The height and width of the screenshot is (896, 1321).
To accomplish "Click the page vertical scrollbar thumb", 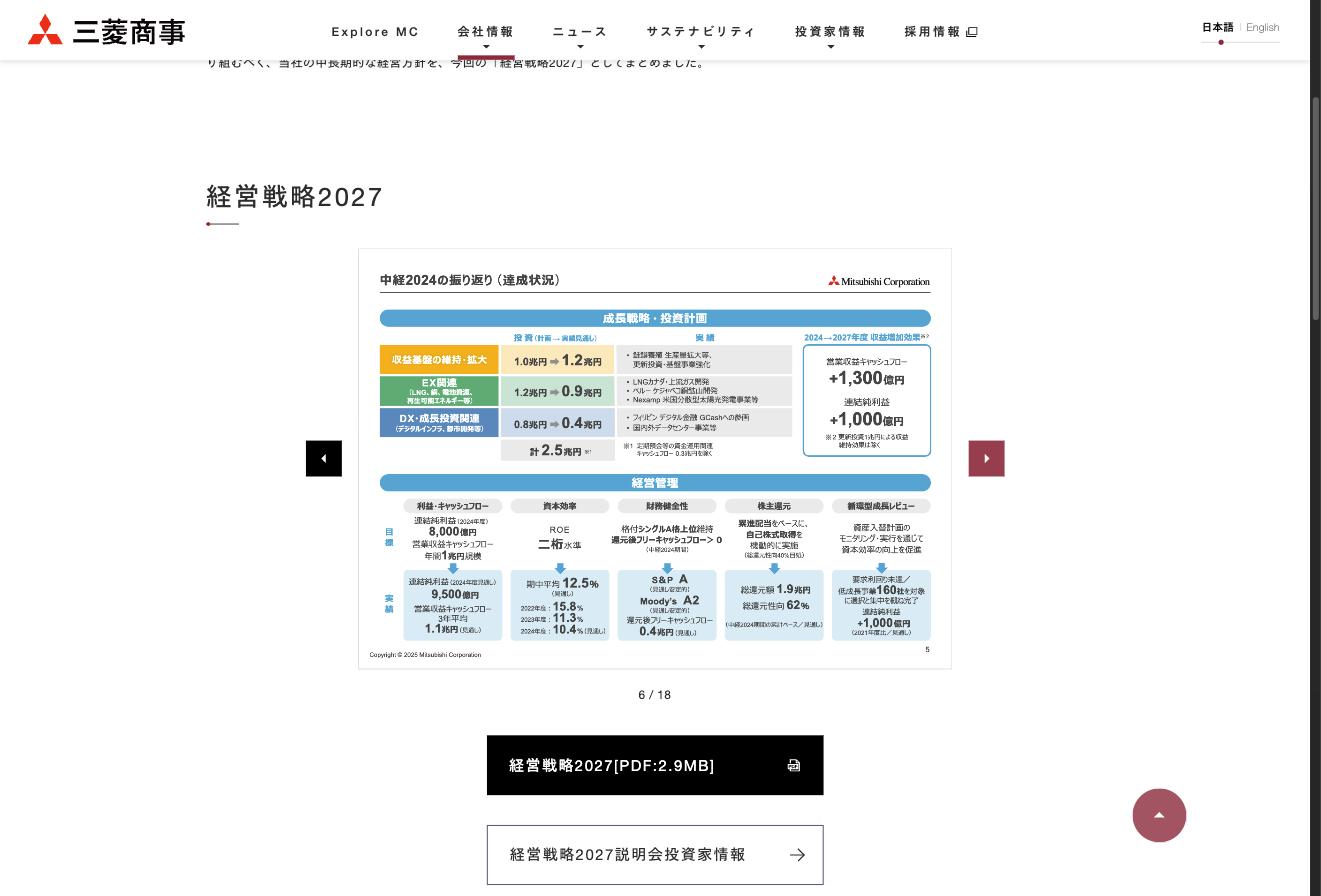I will (x=1316, y=208).
